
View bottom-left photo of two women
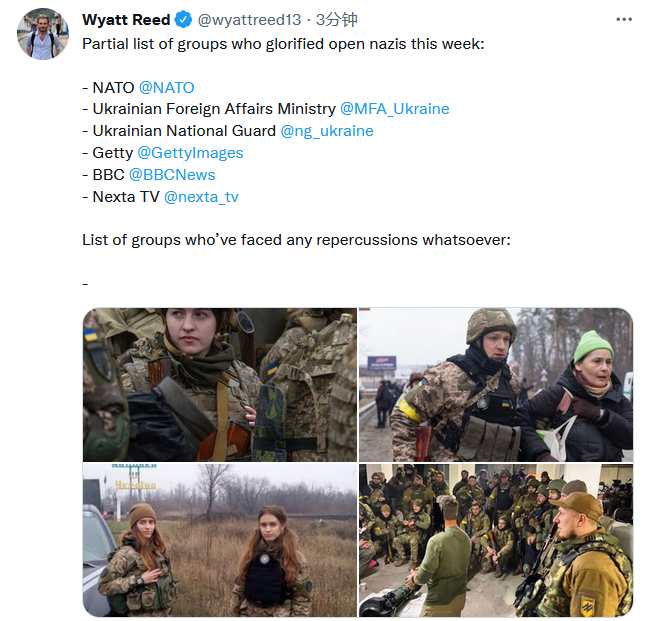point(219,540)
